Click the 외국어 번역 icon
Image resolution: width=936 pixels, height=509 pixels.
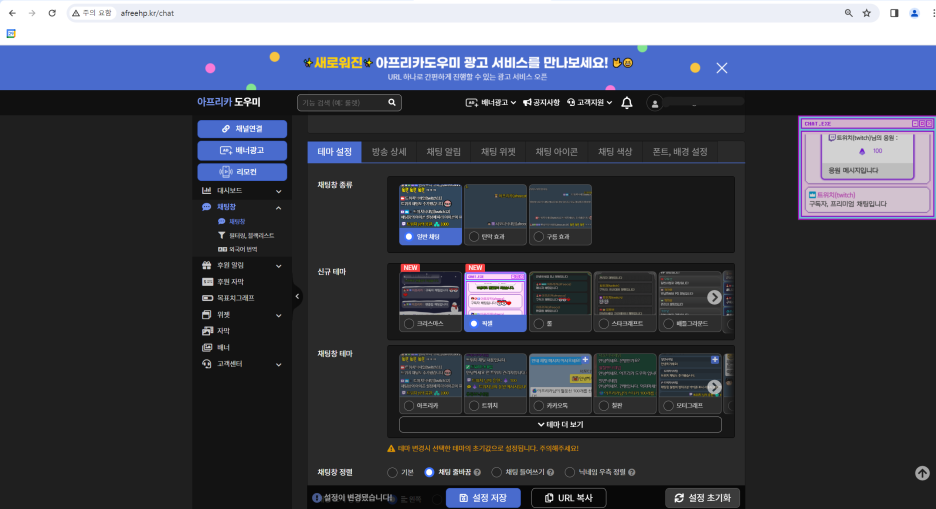coord(222,249)
